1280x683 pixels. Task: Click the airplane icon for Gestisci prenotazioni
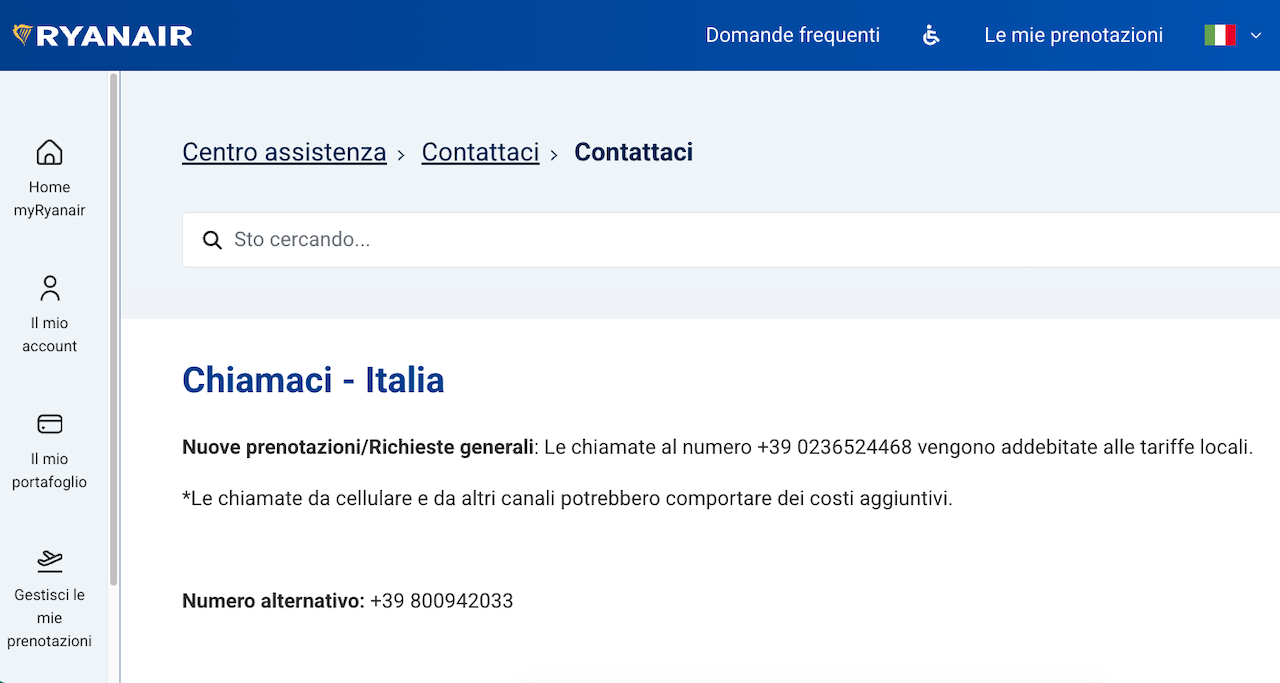tap(49, 560)
